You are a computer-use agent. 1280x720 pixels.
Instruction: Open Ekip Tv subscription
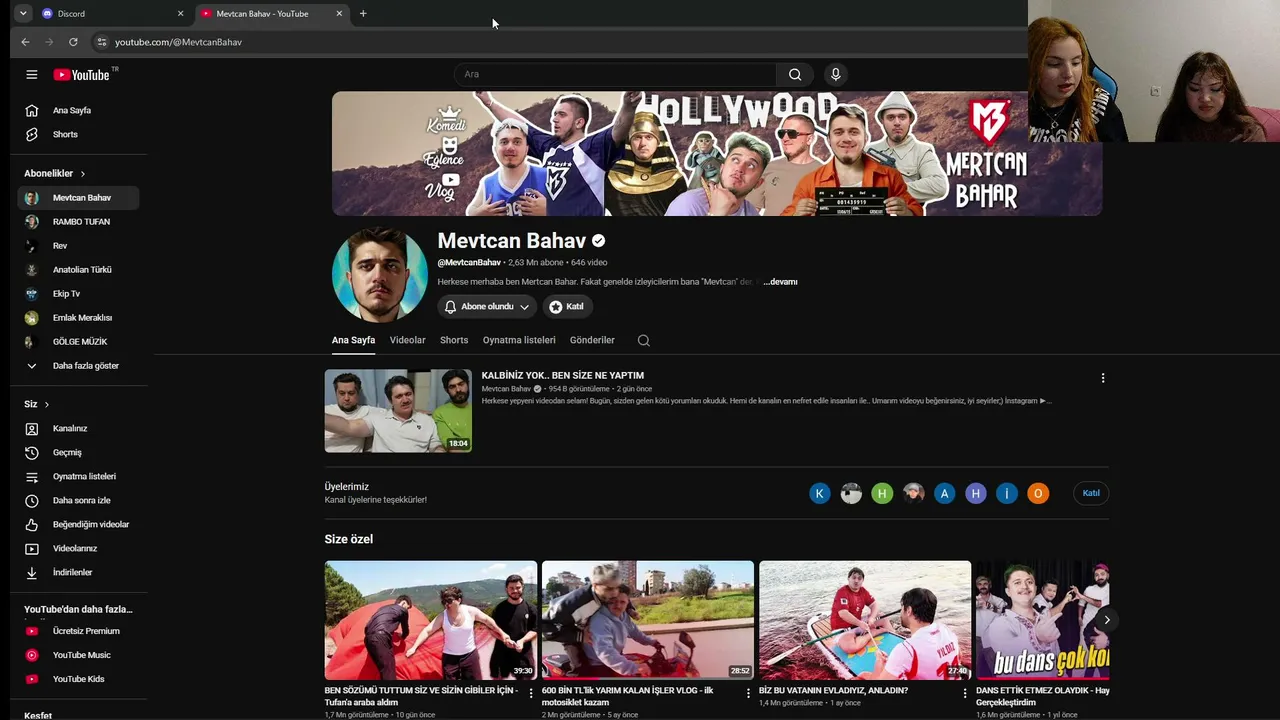pos(78,294)
